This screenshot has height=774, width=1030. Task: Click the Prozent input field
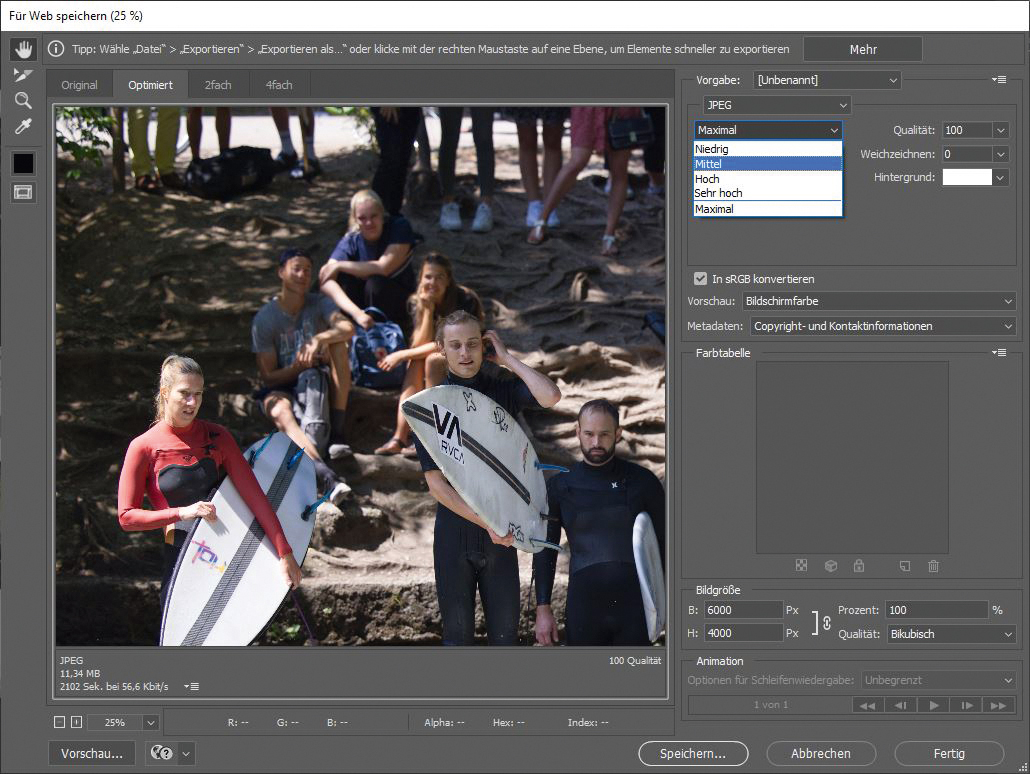pos(936,610)
